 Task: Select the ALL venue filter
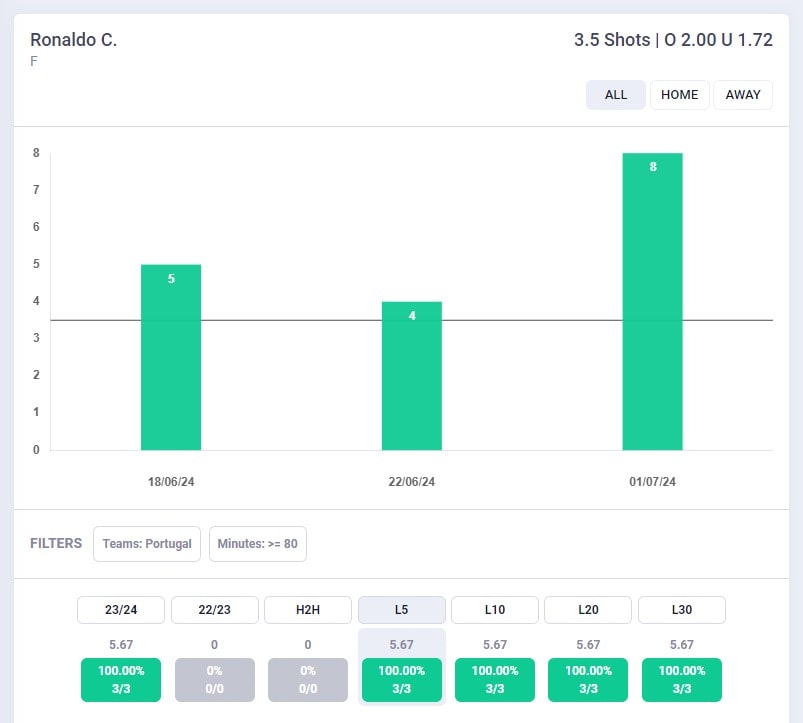[616, 95]
